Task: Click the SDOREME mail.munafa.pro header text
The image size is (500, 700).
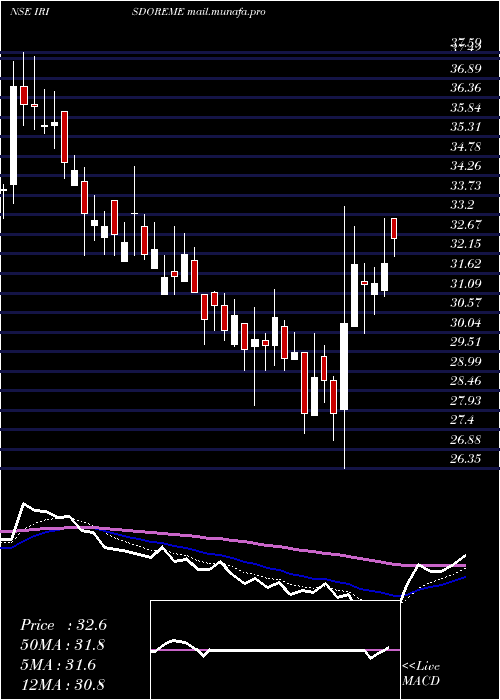Action: 199,12
